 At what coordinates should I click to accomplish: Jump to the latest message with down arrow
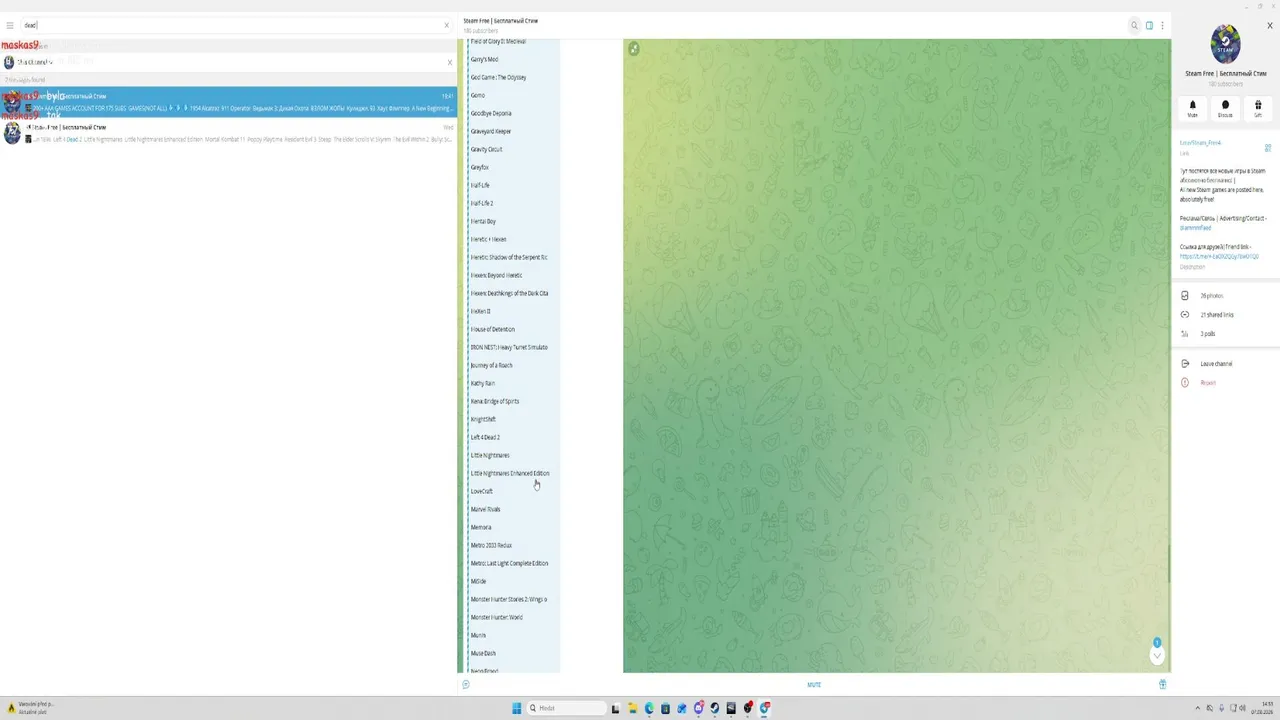click(1157, 656)
